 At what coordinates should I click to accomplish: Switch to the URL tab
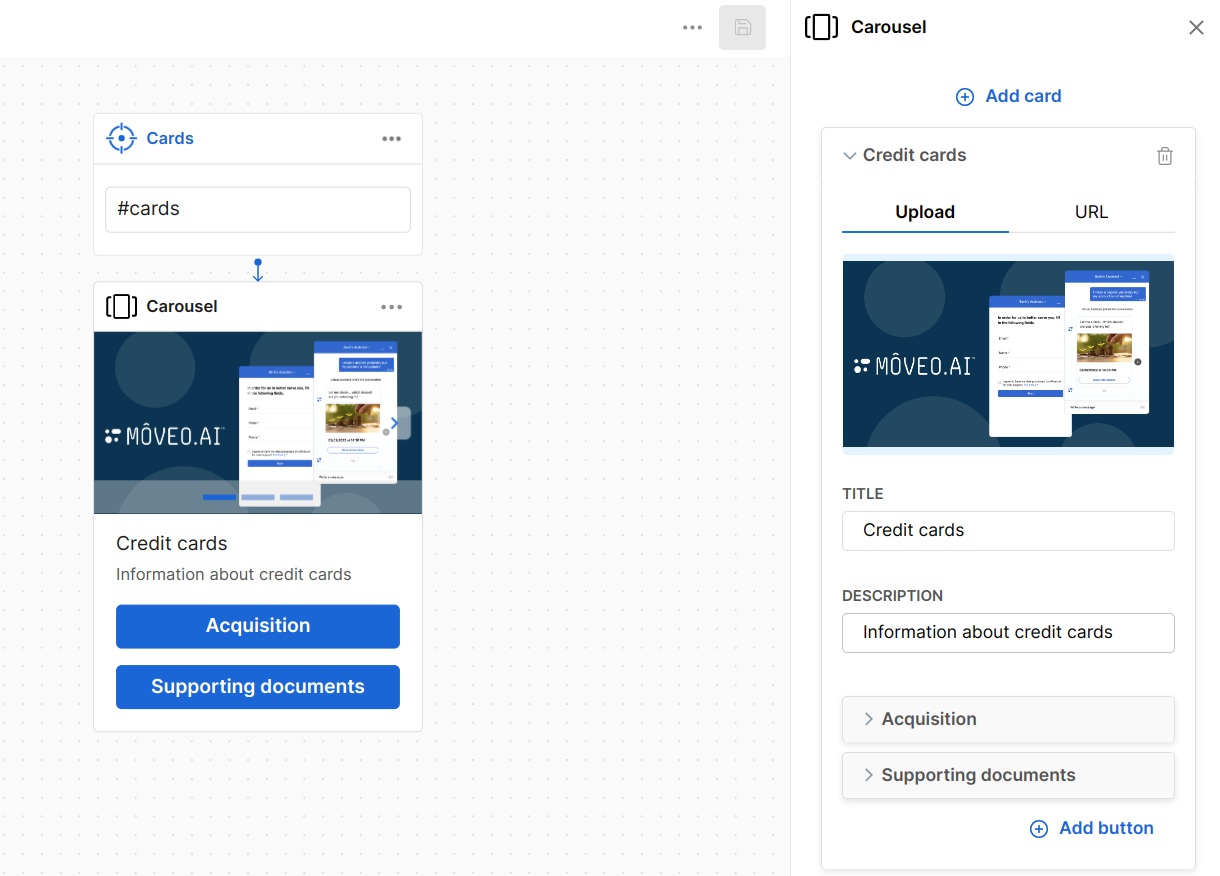[x=1091, y=212]
